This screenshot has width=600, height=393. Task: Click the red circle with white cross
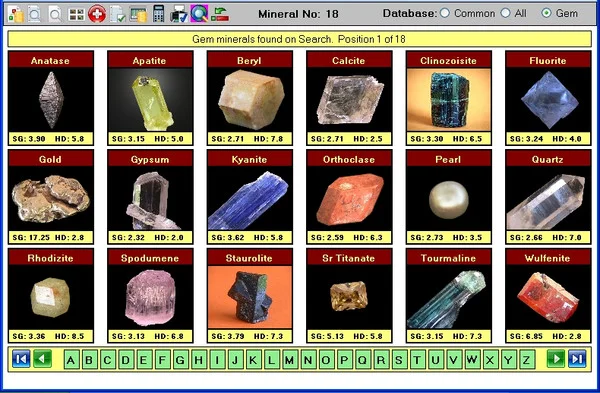pyautogui.click(x=97, y=14)
